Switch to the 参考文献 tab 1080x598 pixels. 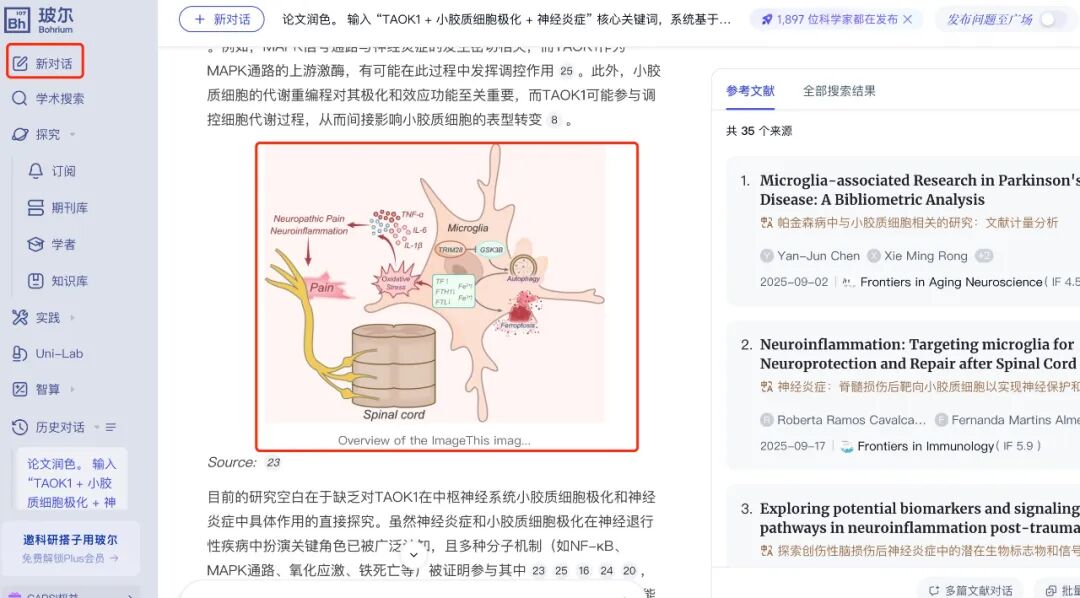pyautogui.click(x=750, y=90)
